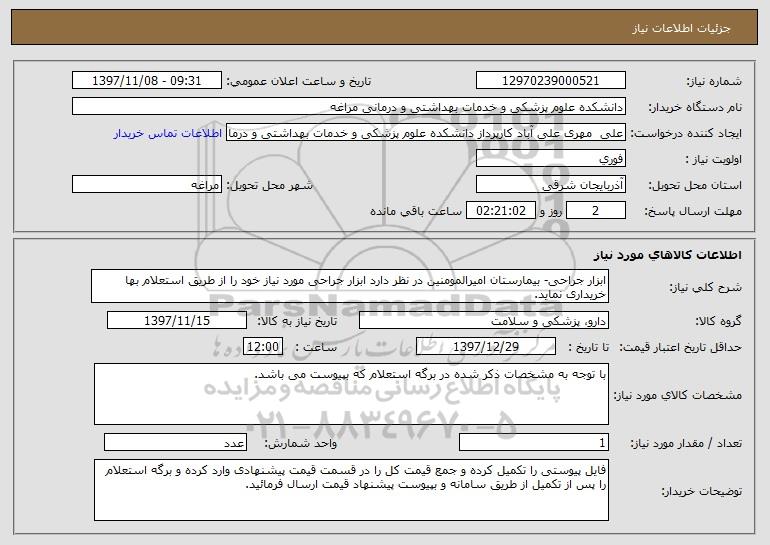Select the واحد شمارش field showing عدد

(x=175, y=443)
